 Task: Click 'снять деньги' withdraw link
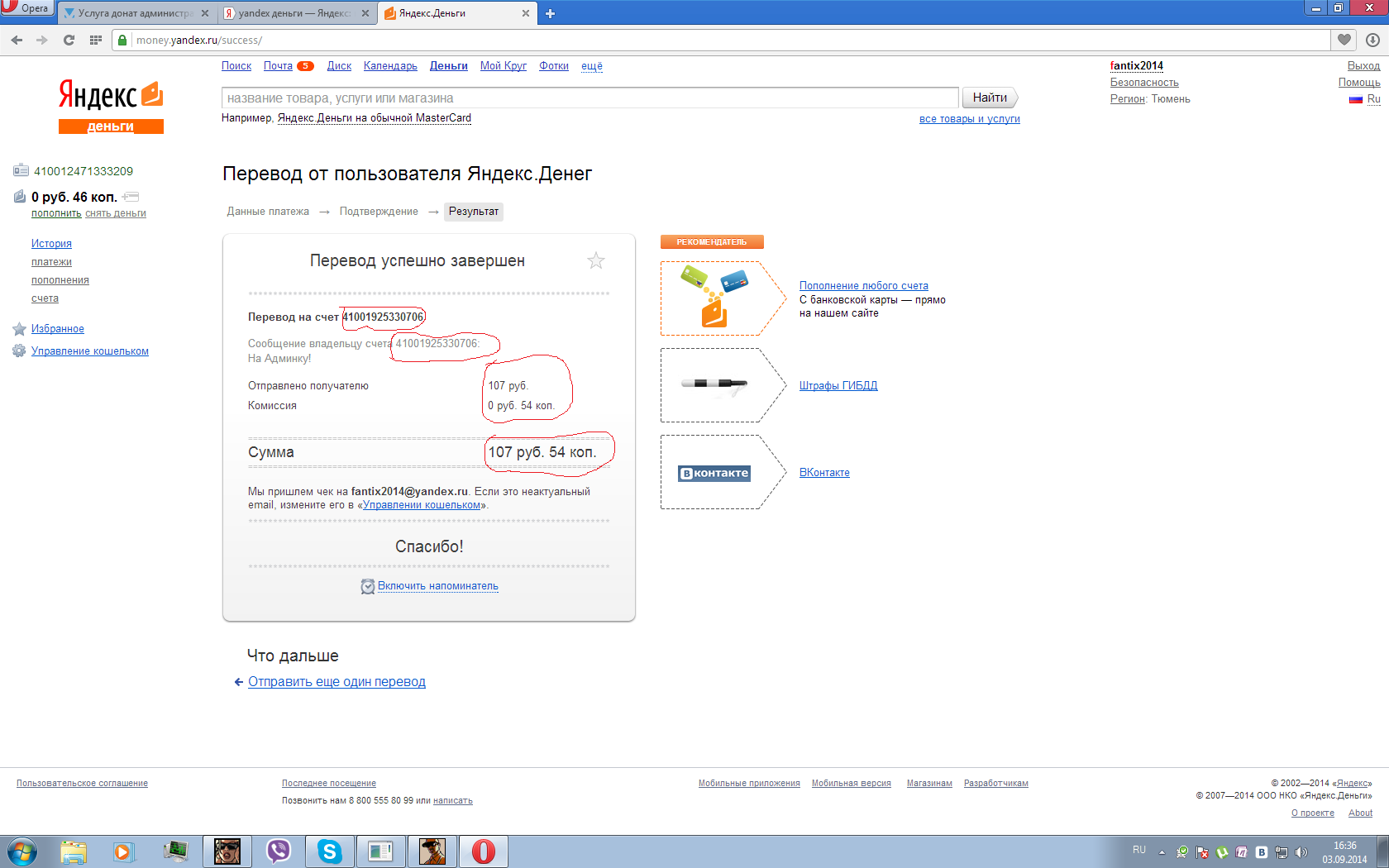[x=116, y=213]
